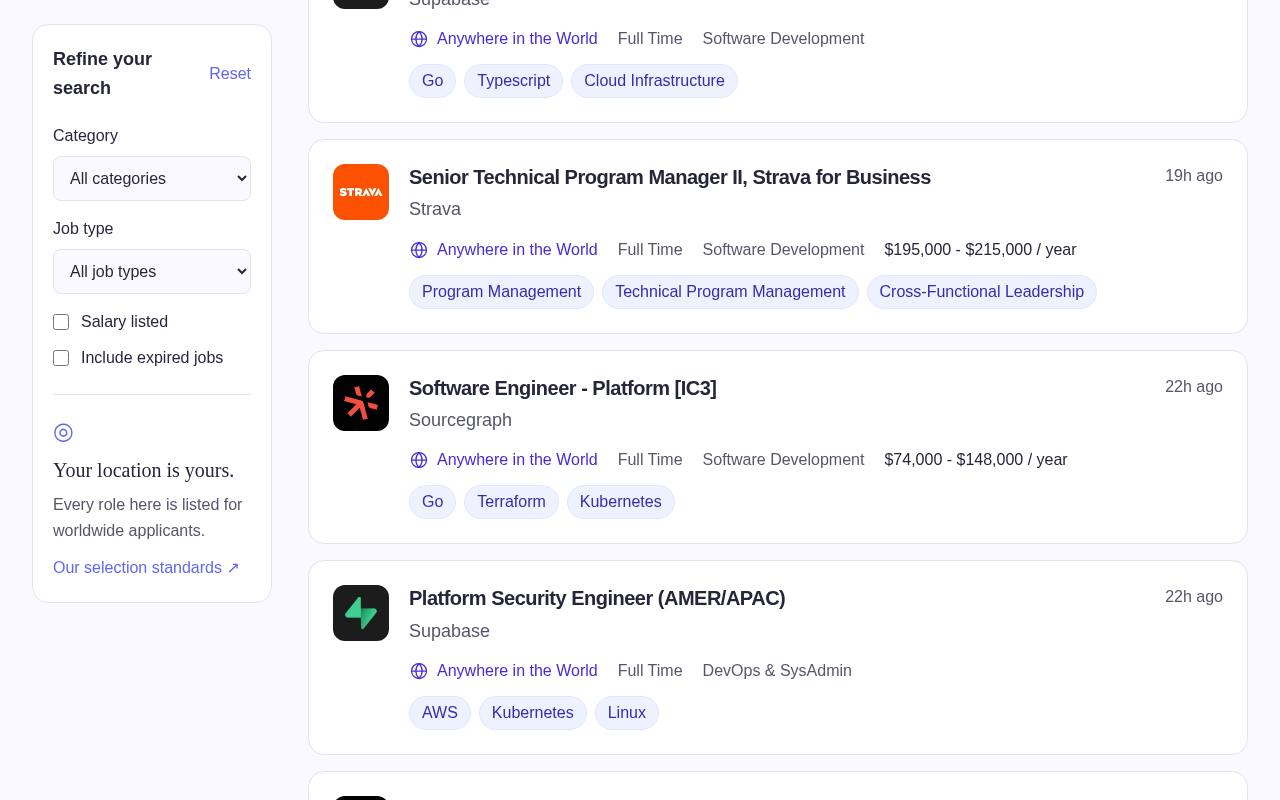Click the target location icon in sidebar
This screenshot has height=800, width=1280.
(x=63, y=432)
